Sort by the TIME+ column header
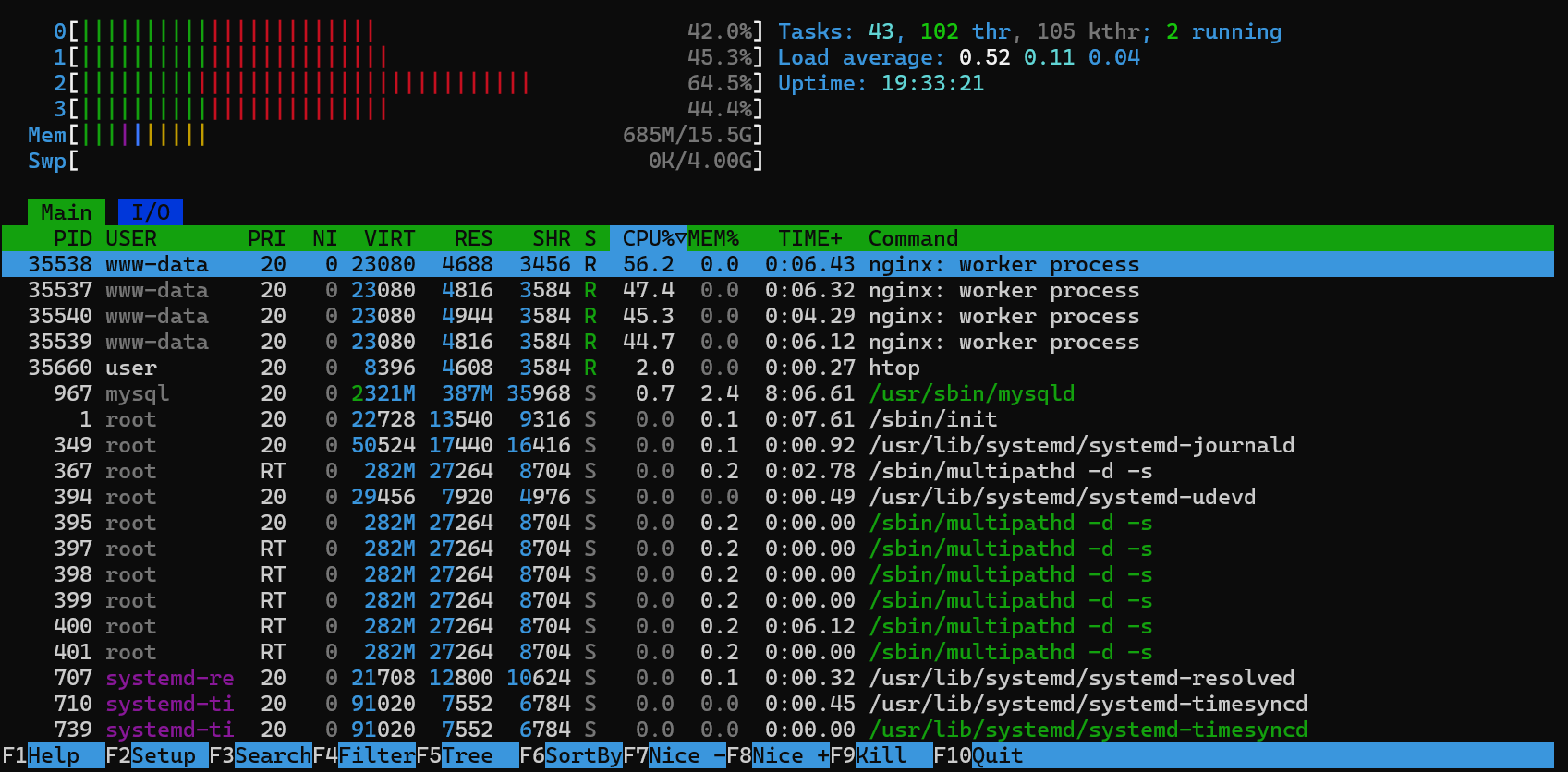The width and height of the screenshot is (1568, 772). (810, 238)
